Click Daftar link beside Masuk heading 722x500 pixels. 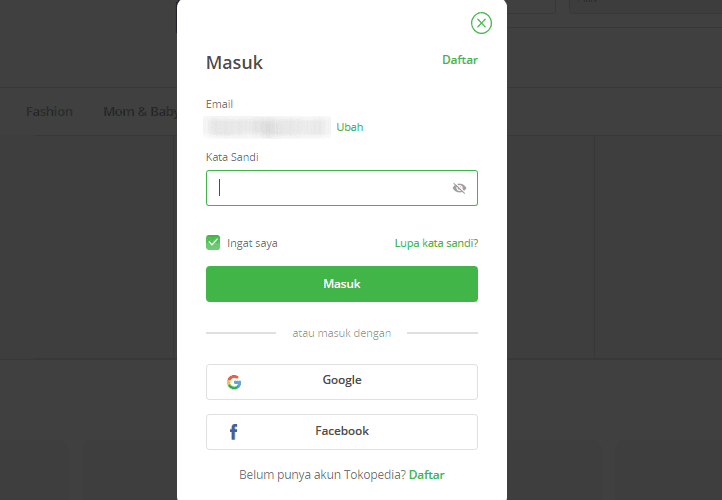point(460,60)
